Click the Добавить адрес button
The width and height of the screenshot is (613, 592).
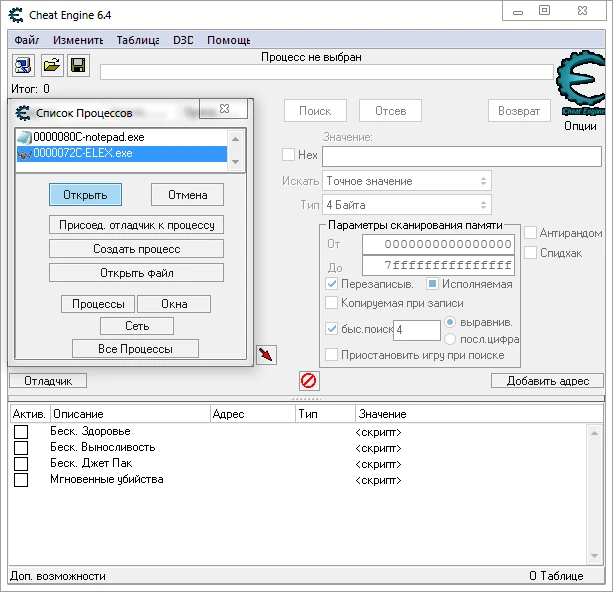[547, 381]
